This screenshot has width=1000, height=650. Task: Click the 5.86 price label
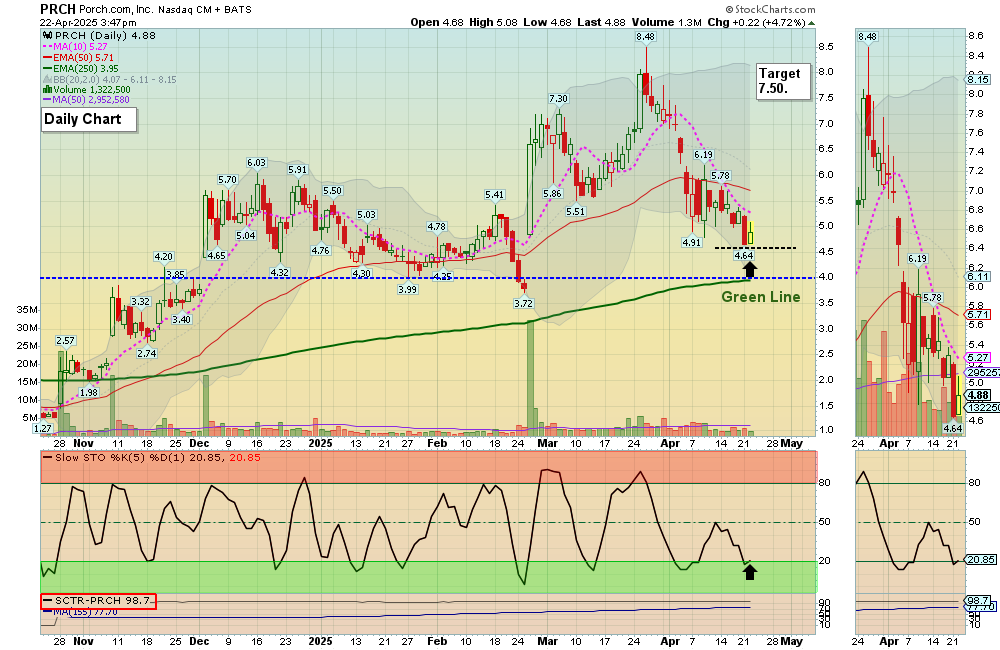(552, 194)
